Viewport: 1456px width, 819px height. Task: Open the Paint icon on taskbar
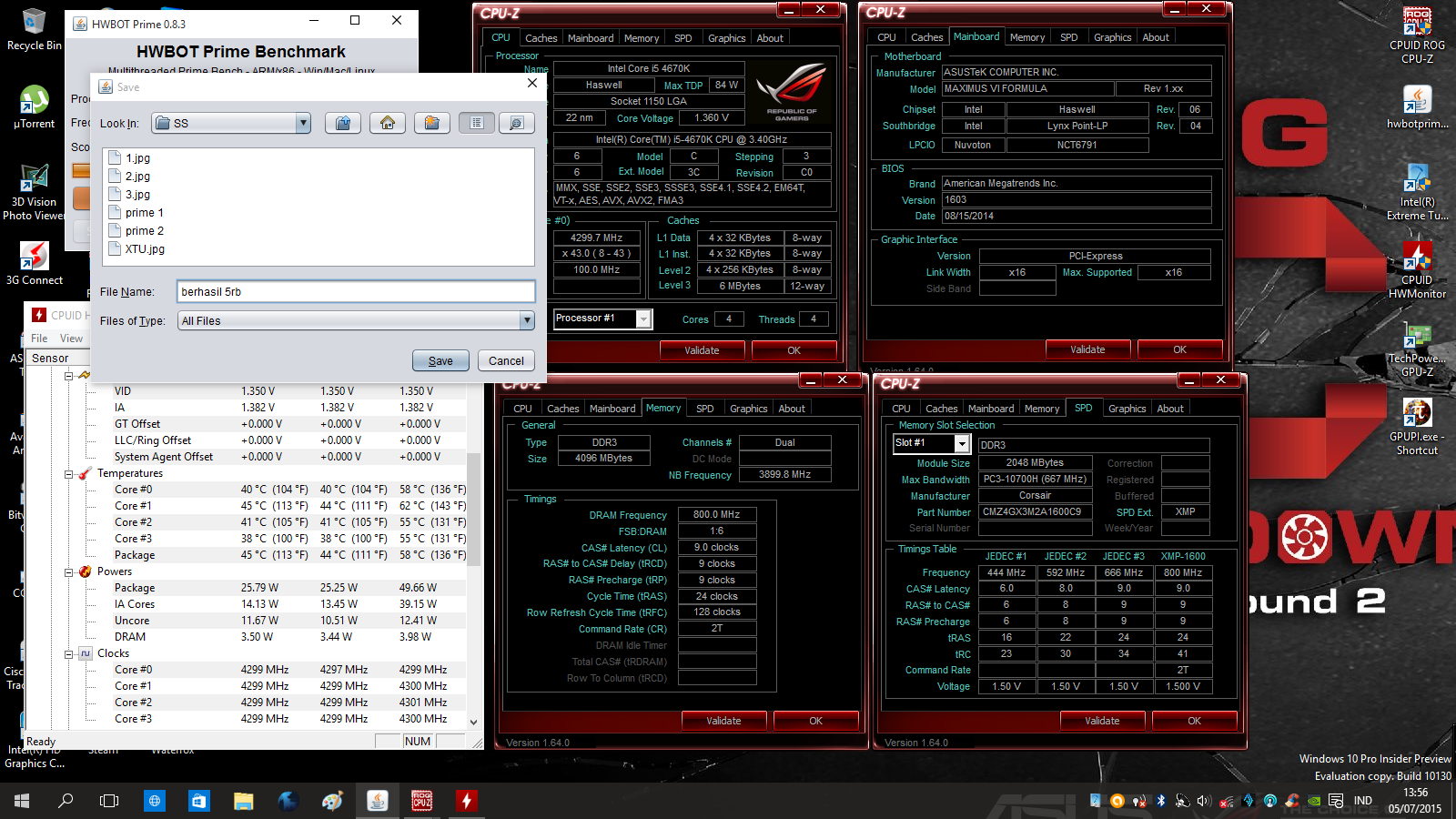pyautogui.click(x=332, y=801)
